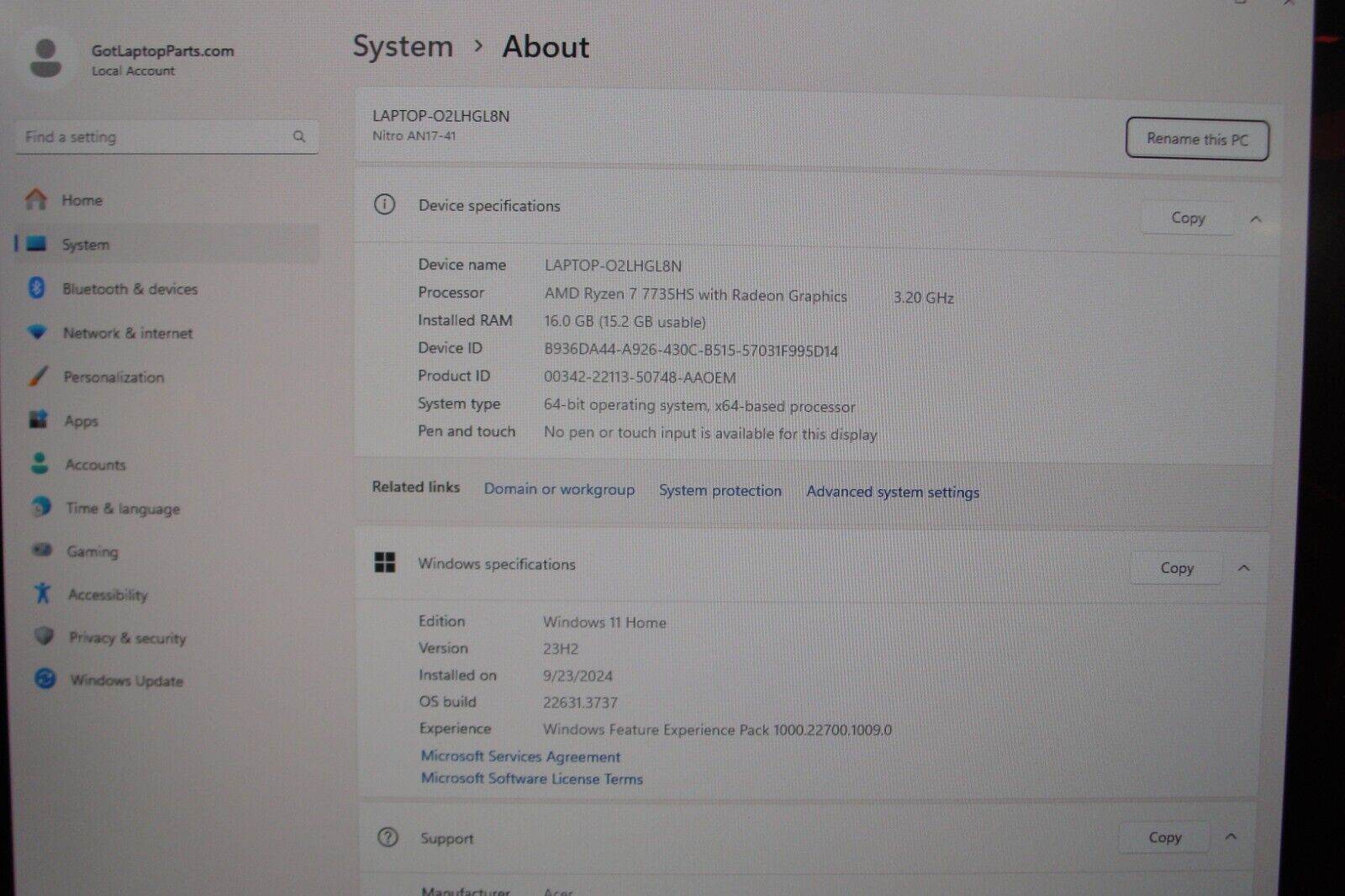1345x896 pixels.
Task: Go to Time & language settings
Action: 123,508
